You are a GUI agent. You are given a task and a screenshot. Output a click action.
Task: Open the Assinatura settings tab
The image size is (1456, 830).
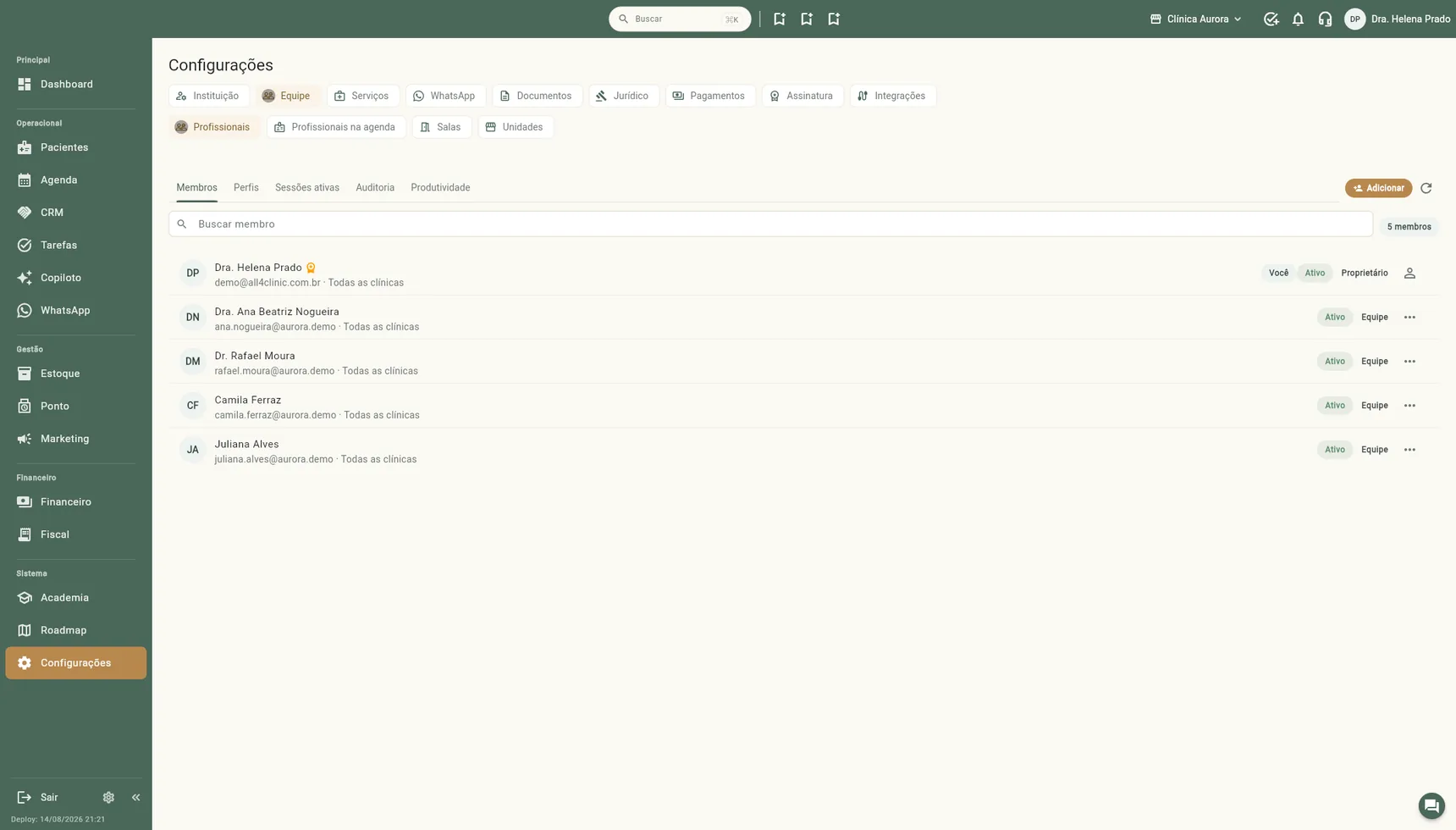[802, 96]
